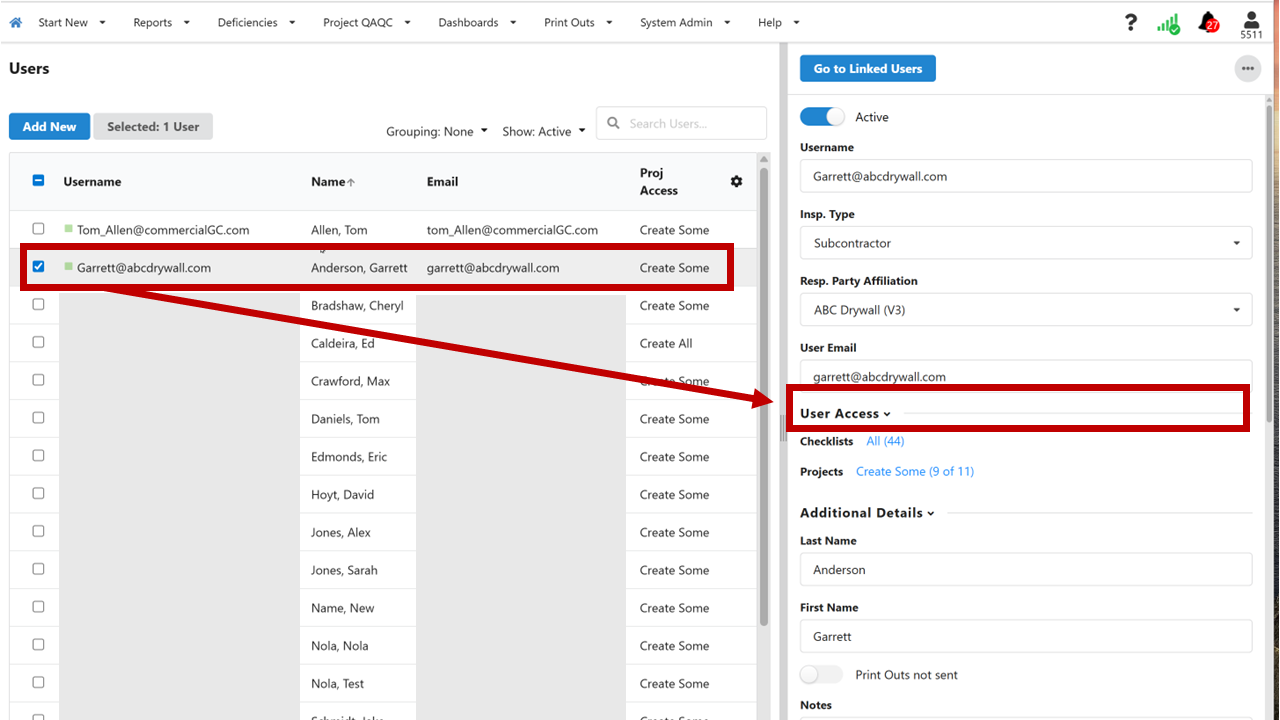Select checkbox for Caldeira, Ed
This screenshot has height=720, width=1280.
[x=38, y=342]
